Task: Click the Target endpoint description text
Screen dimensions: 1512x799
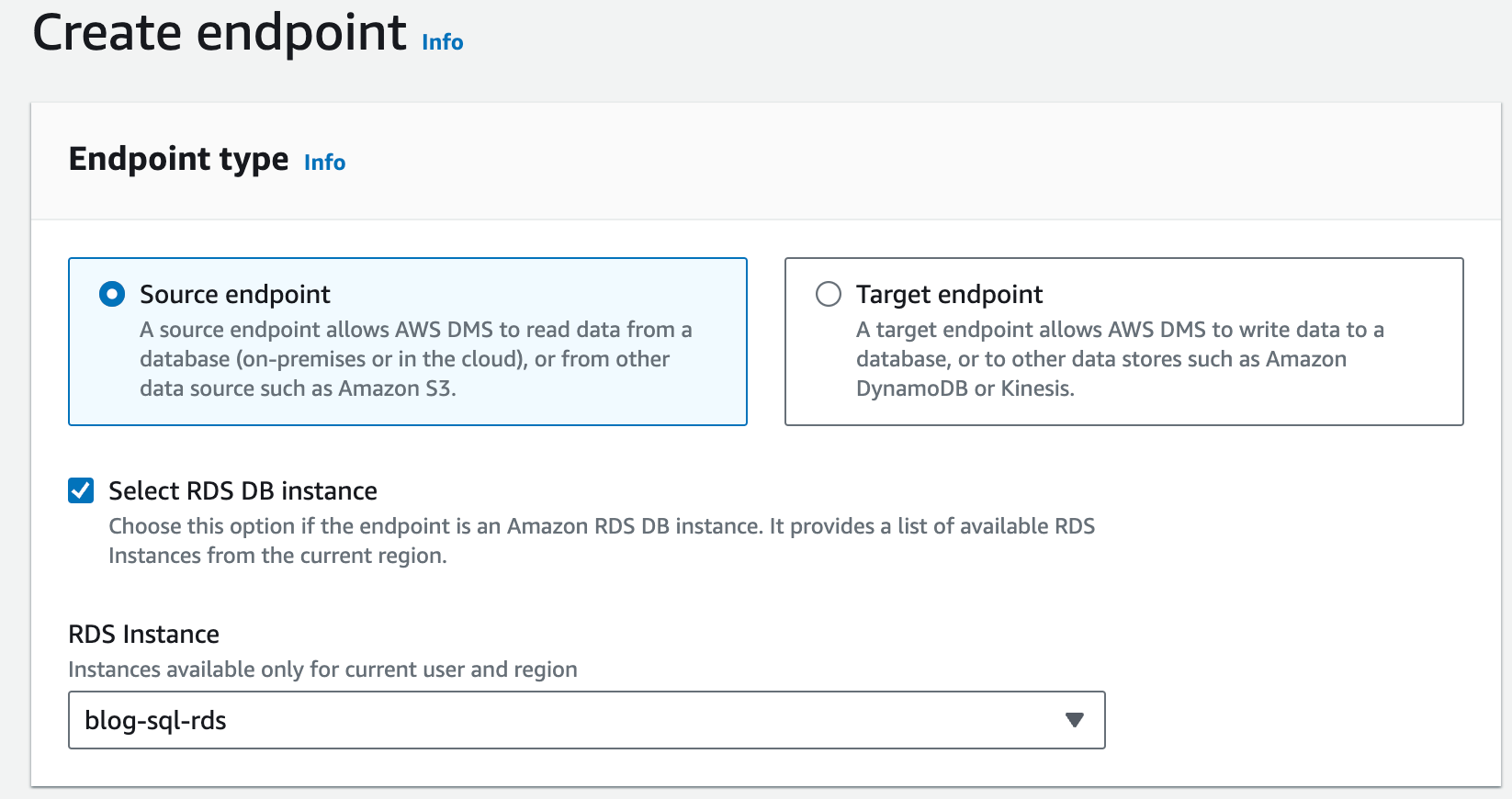Action: 1120,359
